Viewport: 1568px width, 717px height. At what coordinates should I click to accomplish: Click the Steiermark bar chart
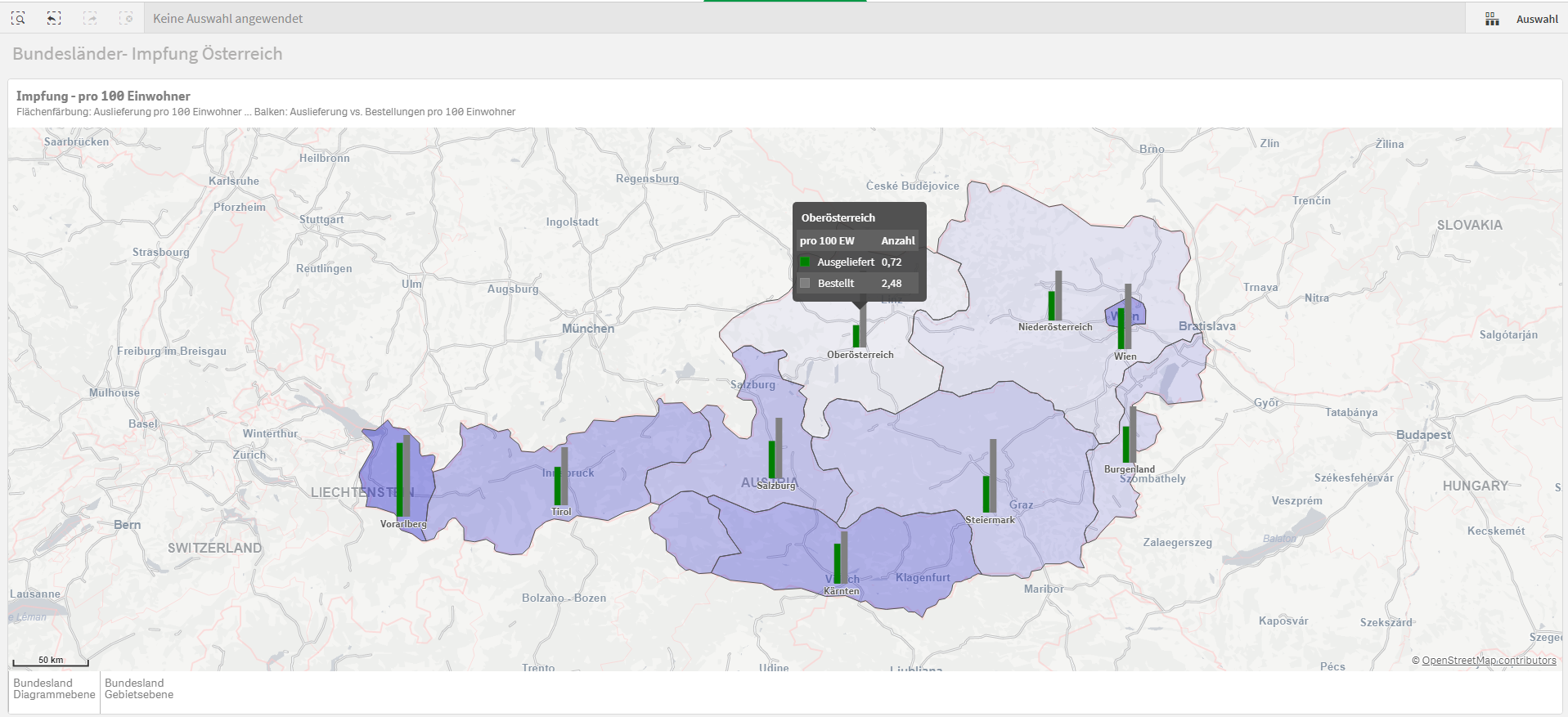(990, 476)
